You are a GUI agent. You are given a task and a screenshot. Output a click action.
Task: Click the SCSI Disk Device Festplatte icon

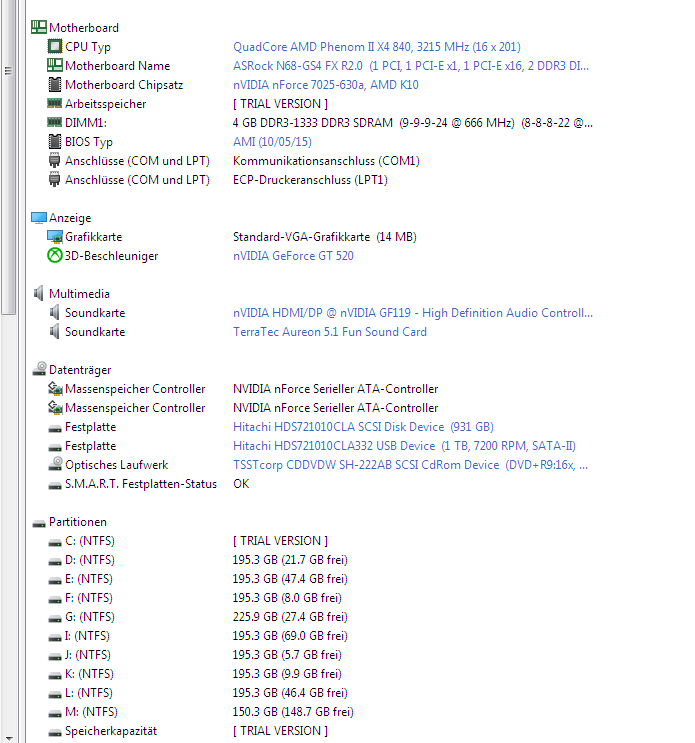click(55, 429)
